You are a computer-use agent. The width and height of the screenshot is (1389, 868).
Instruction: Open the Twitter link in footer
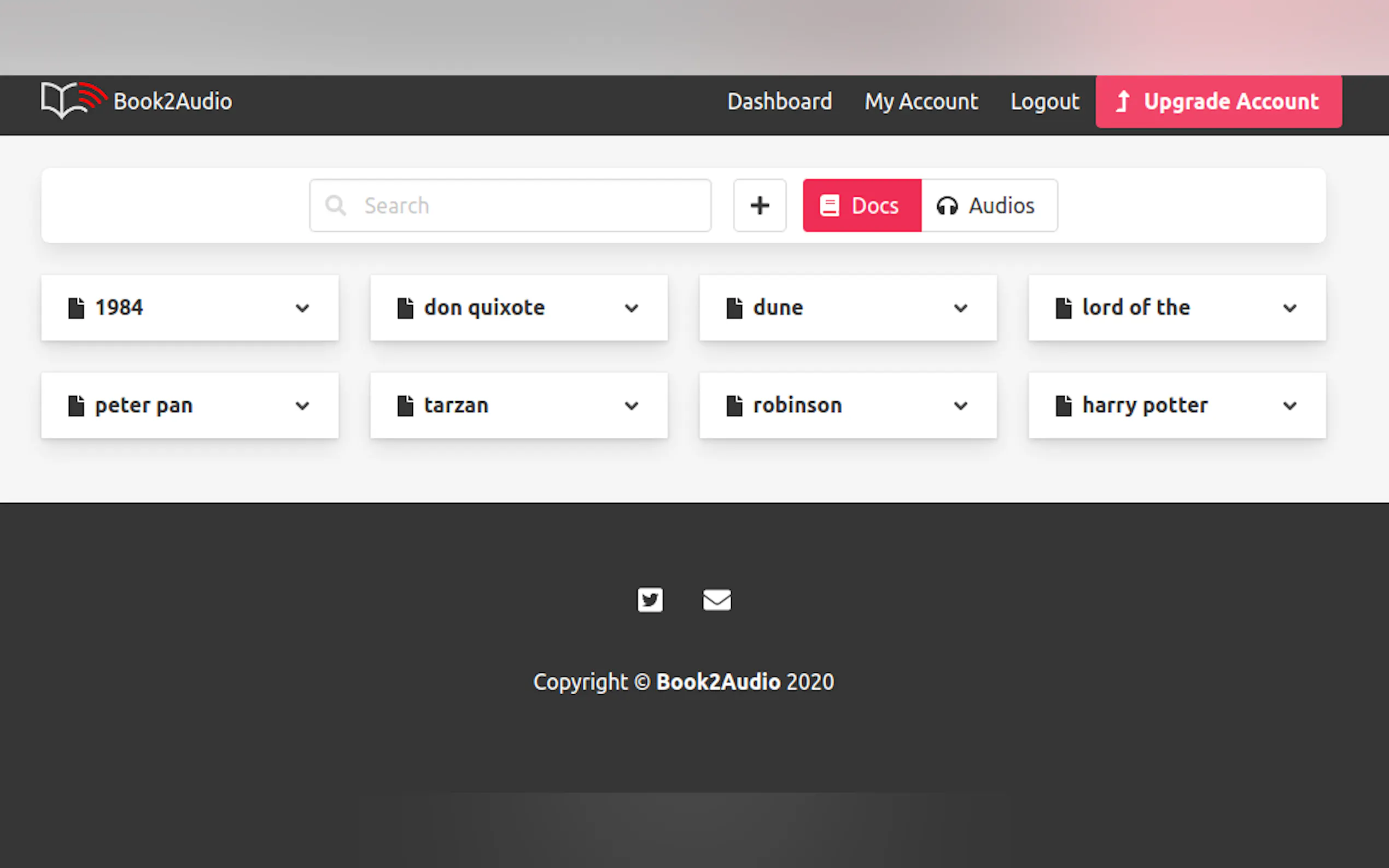(650, 600)
